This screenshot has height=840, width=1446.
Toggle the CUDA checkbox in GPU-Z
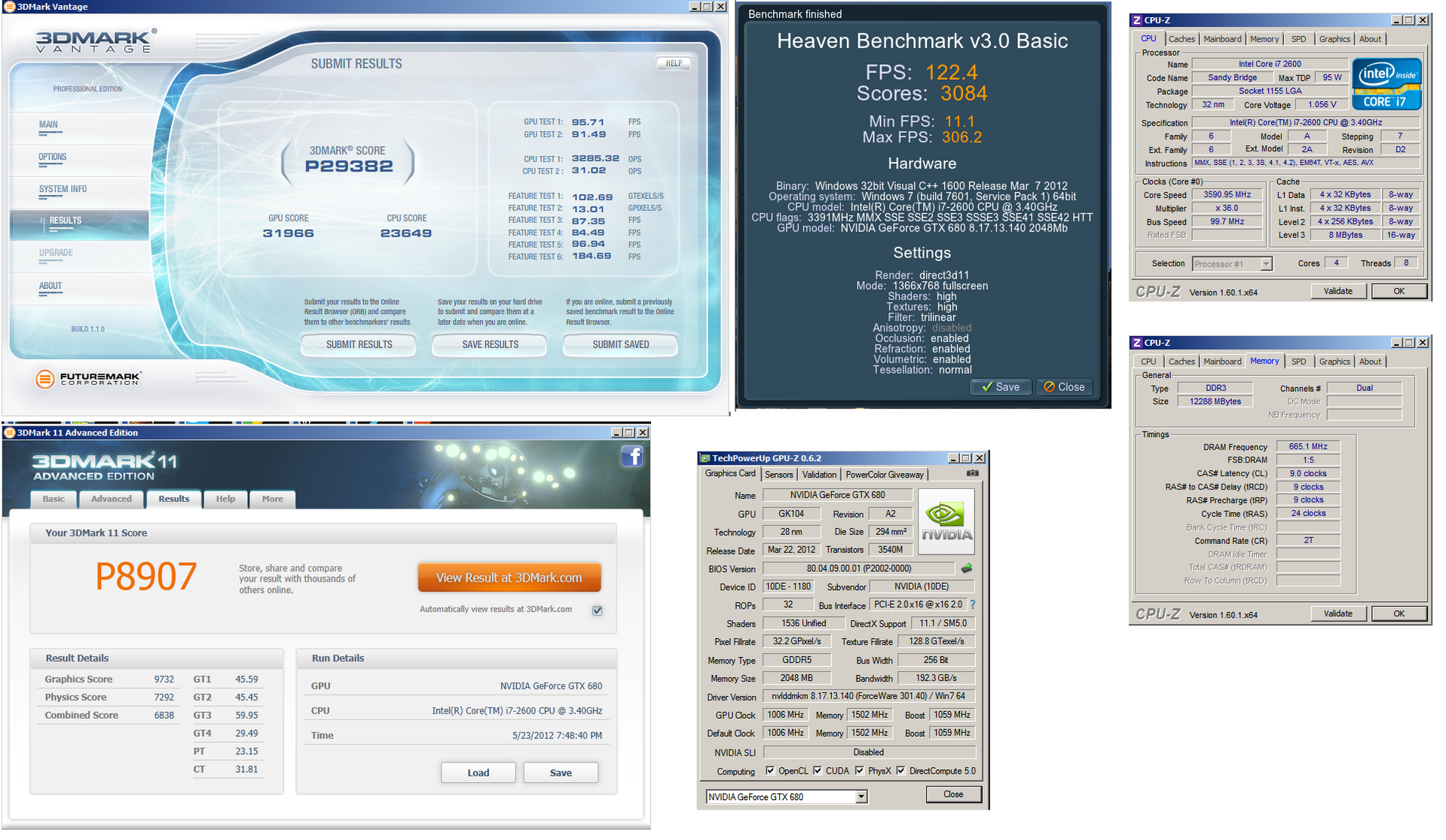818,771
